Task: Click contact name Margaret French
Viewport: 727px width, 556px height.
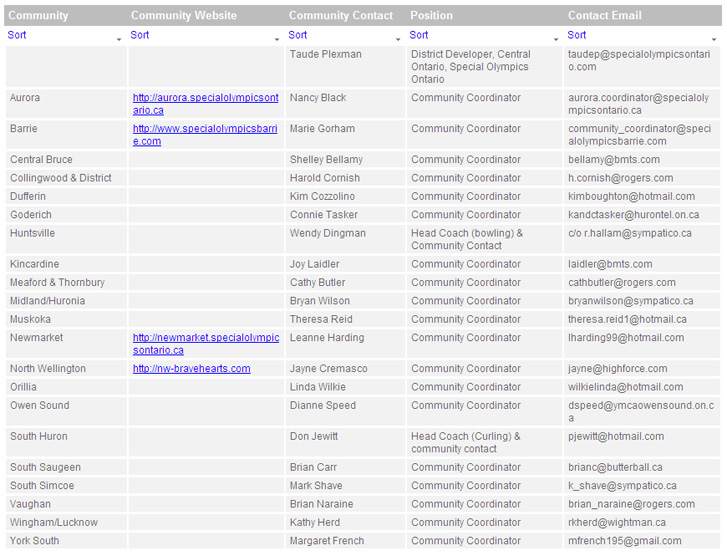Action: coord(327,541)
